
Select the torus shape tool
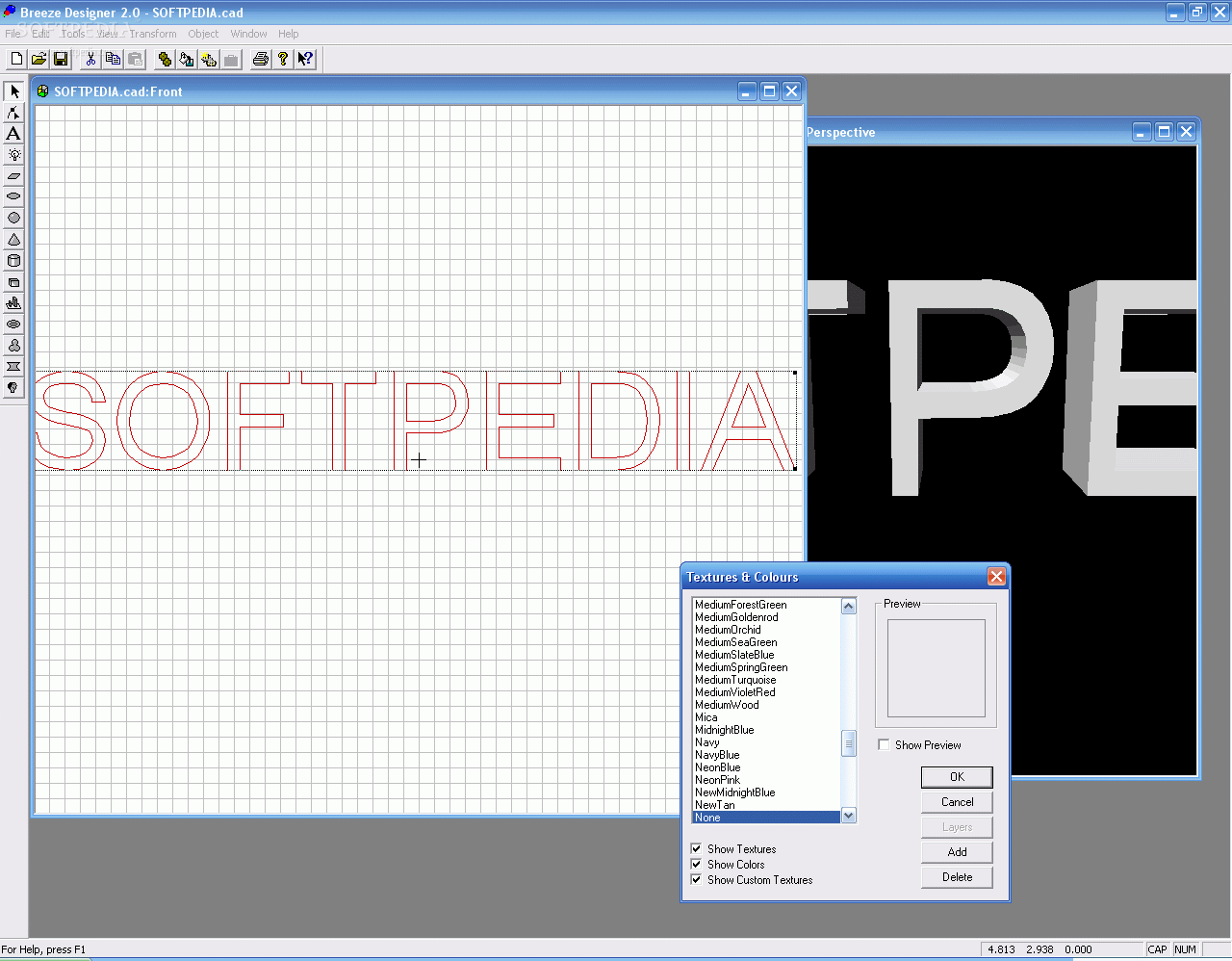(13, 324)
